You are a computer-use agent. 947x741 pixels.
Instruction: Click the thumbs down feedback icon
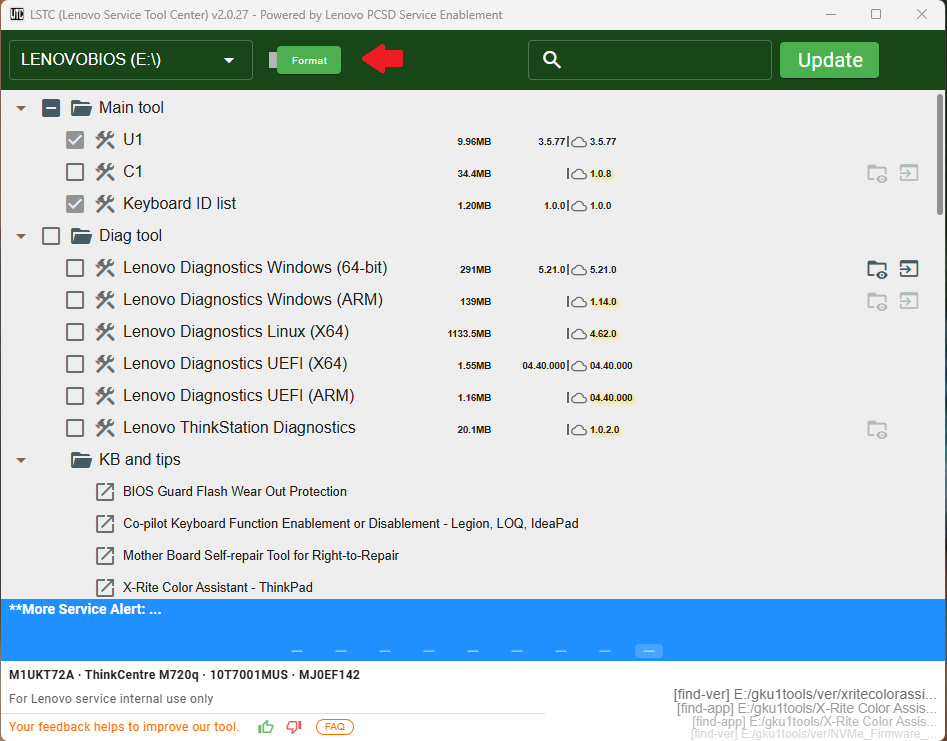294,727
